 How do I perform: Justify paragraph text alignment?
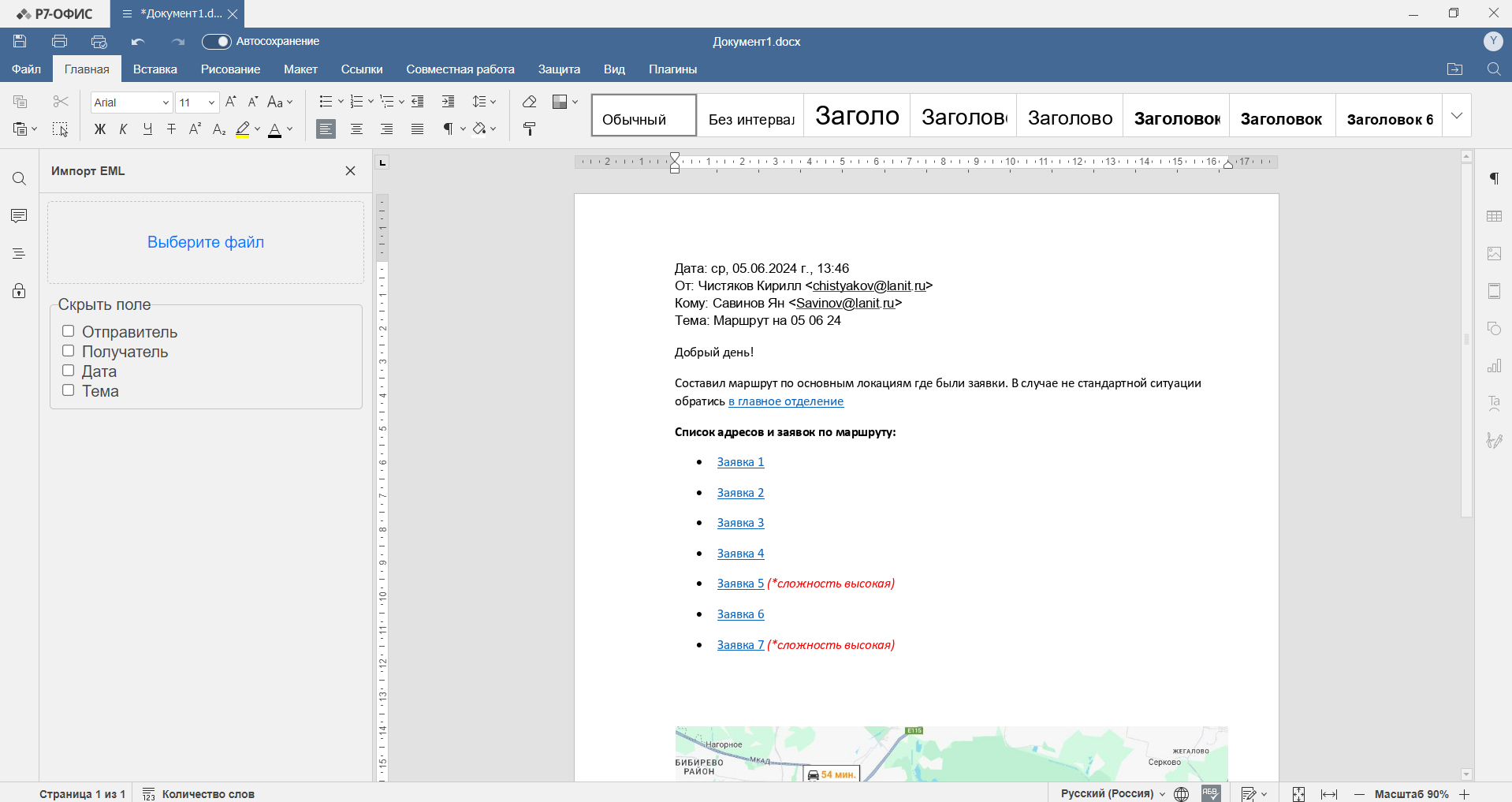(x=417, y=129)
